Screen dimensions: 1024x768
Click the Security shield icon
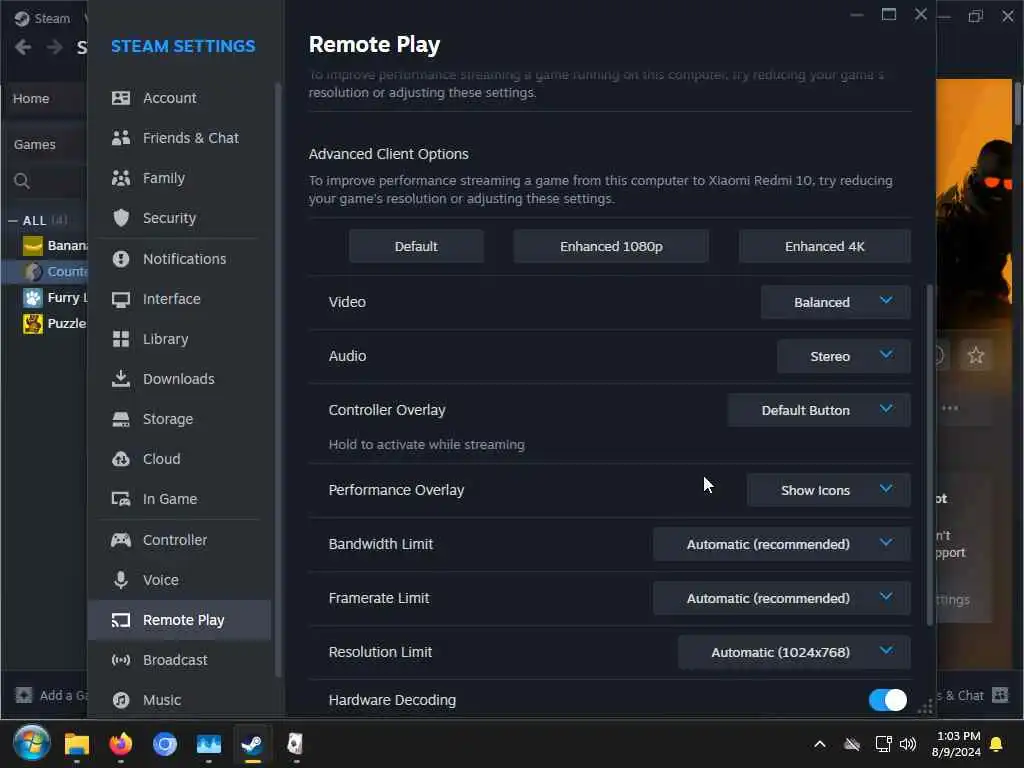121,218
